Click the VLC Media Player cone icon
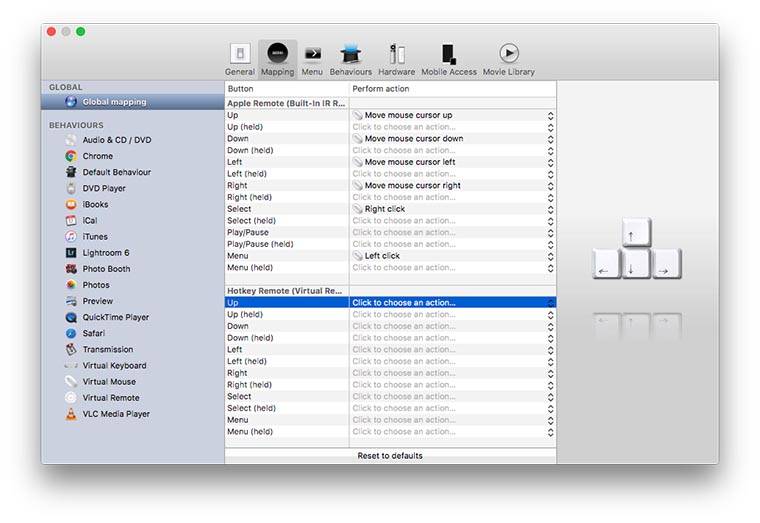 pyautogui.click(x=71, y=414)
